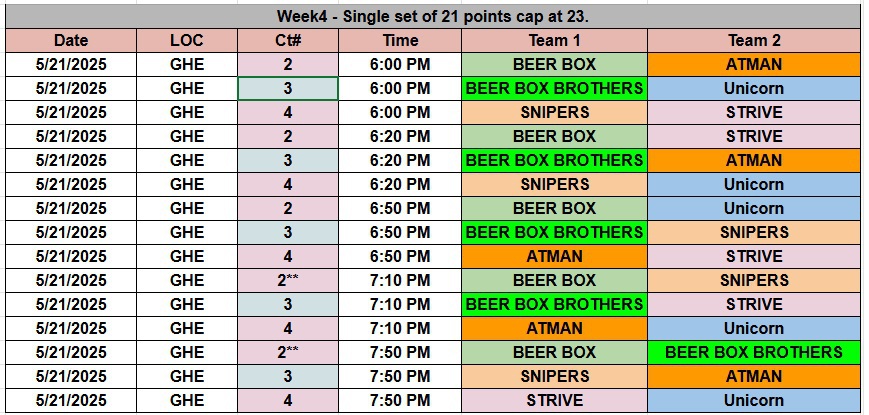Click the STRIVE cell opposite BEER BOX at 6:20 PM
The width and height of the screenshot is (869, 415).
753,137
